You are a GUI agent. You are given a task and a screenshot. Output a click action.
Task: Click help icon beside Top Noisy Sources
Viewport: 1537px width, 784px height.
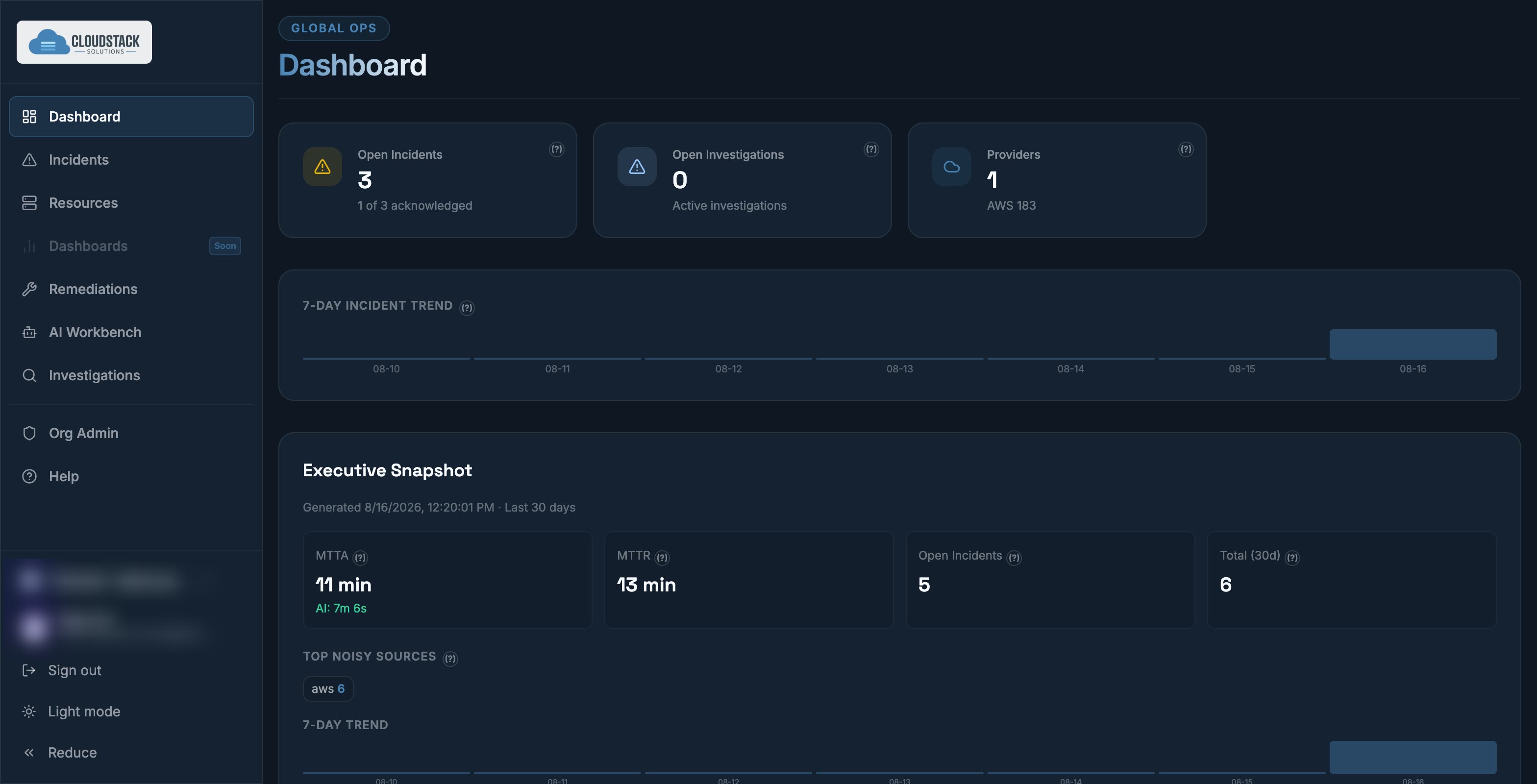pyautogui.click(x=450, y=659)
